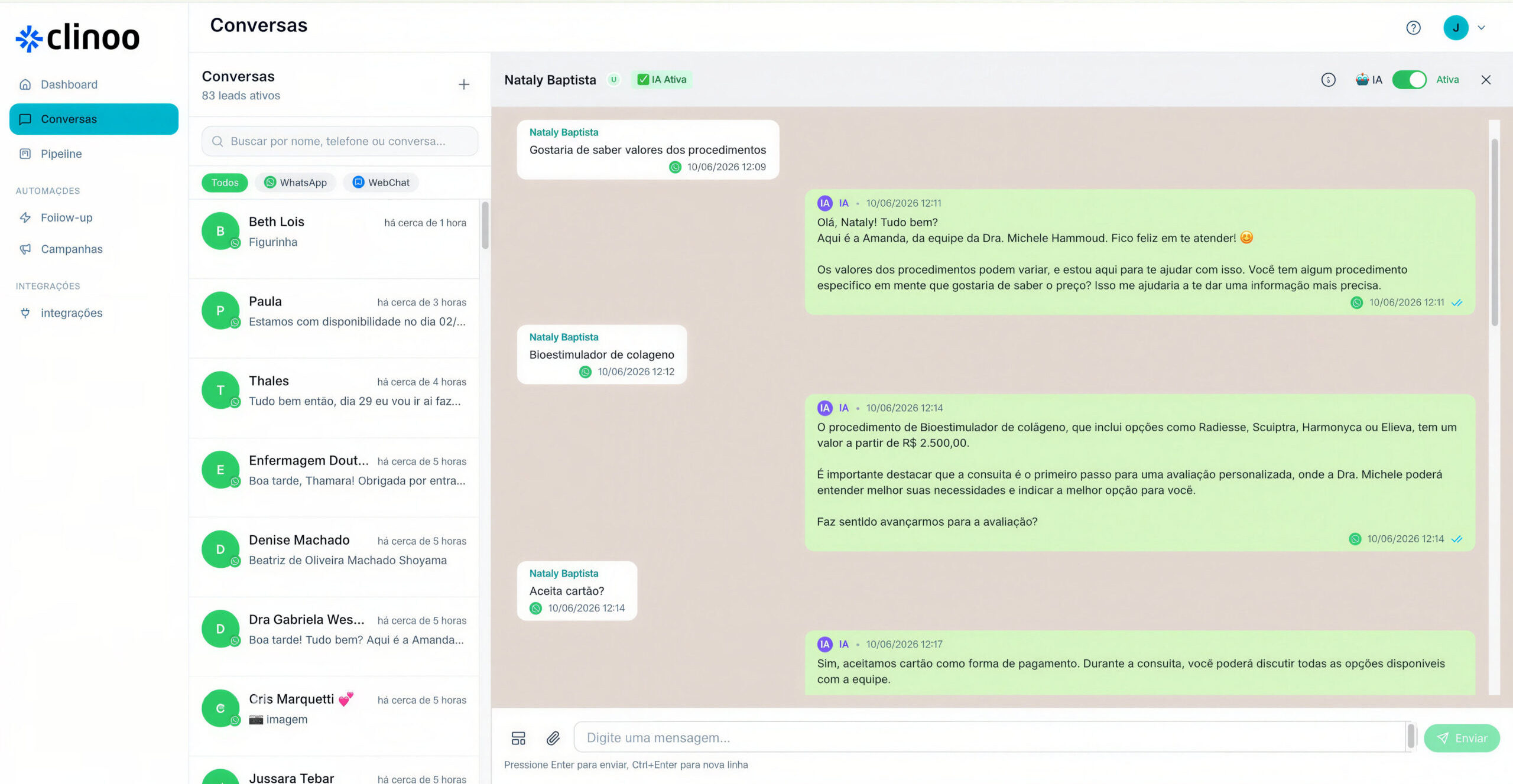Click the Enviar send button
The image size is (1513, 784).
pyautogui.click(x=1462, y=738)
